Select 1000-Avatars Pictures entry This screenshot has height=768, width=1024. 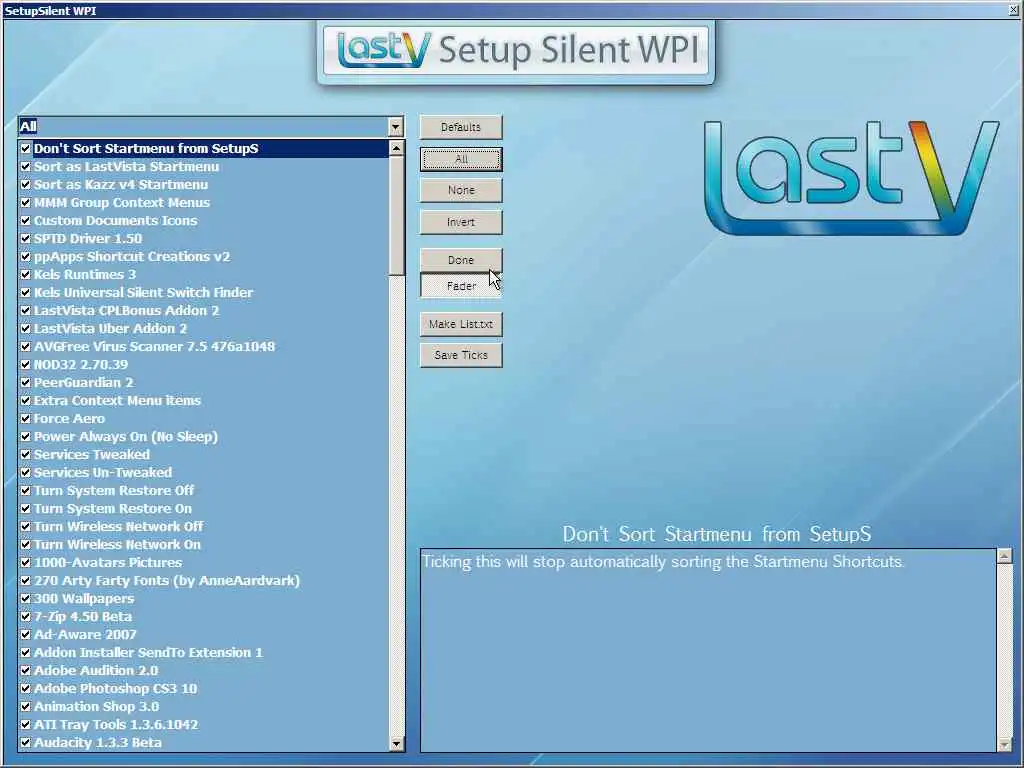108,562
